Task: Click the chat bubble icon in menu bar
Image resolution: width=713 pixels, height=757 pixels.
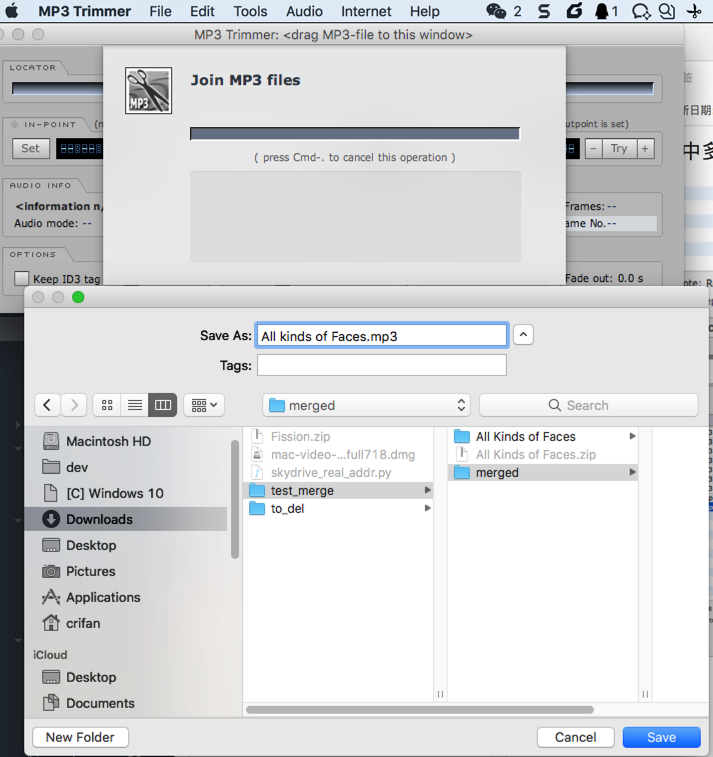Action: [641, 11]
